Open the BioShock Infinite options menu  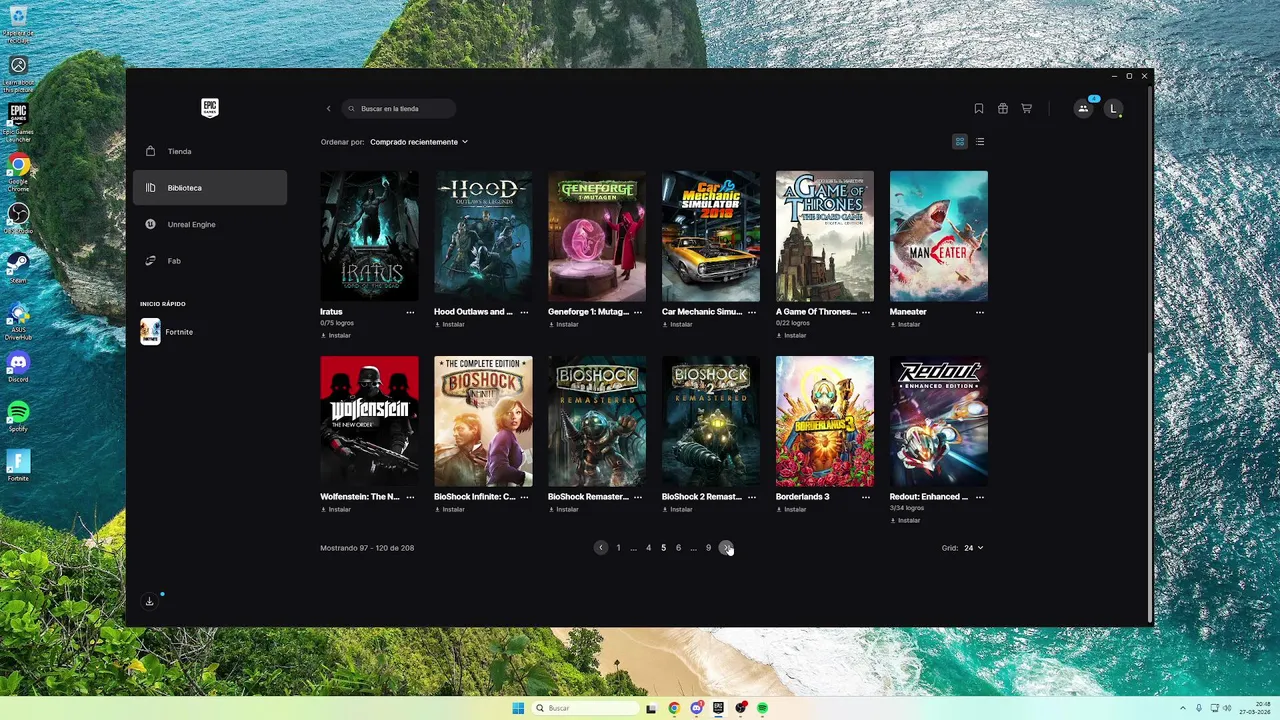click(524, 497)
